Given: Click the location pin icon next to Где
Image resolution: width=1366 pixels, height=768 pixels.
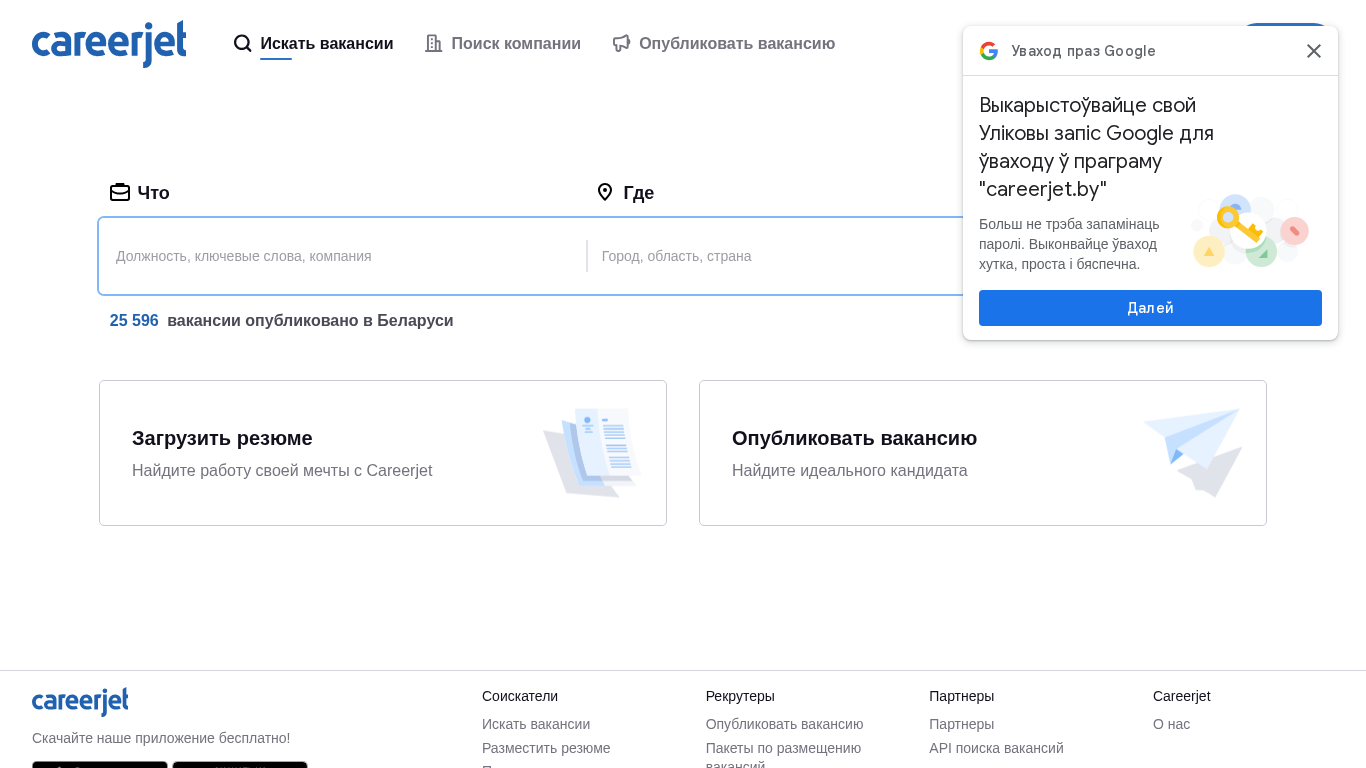Looking at the screenshot, I should (x=605, y=192).
